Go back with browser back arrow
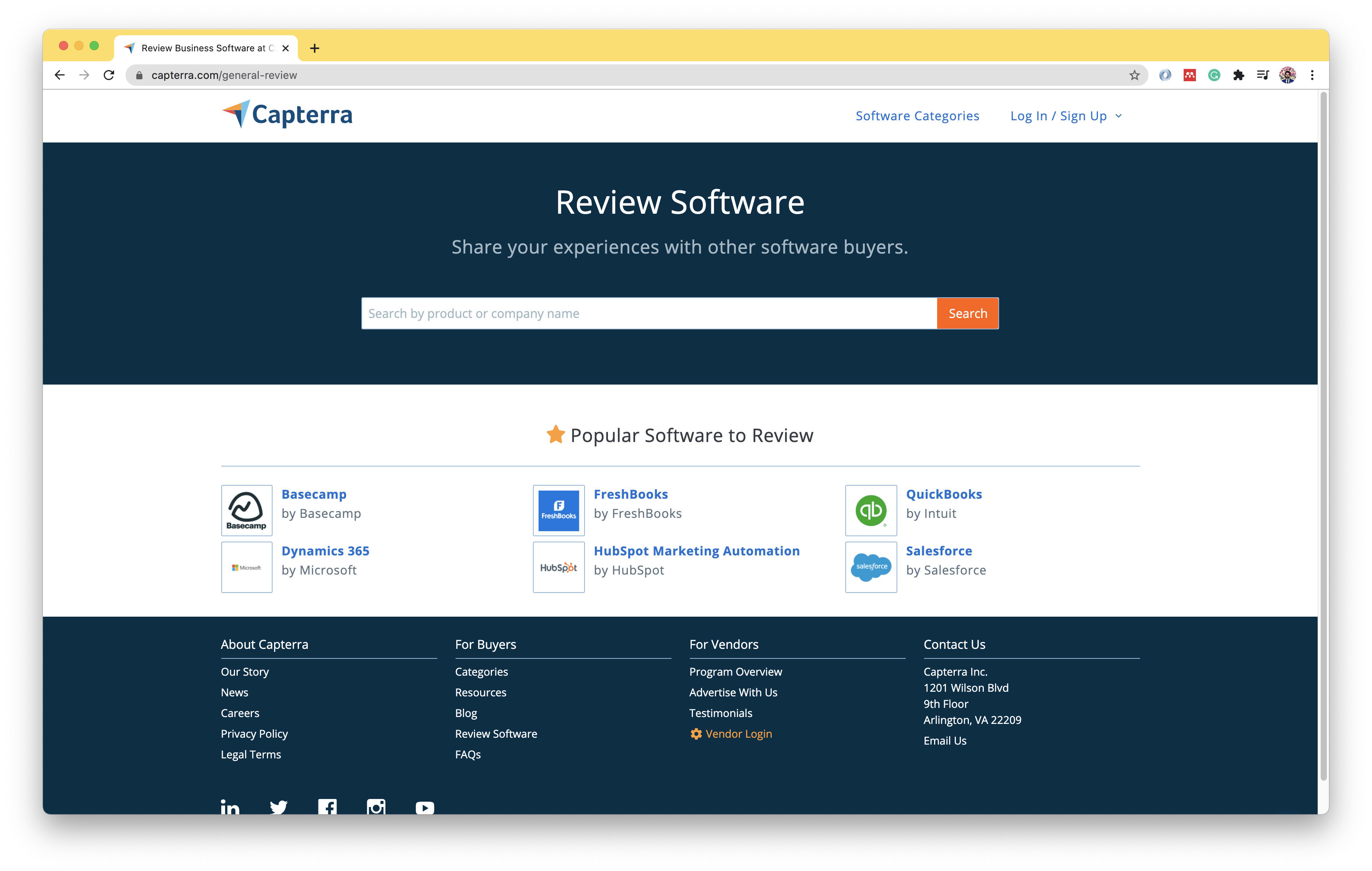The height and width of the screenshot is (871, 1372). tap(60, 75)
